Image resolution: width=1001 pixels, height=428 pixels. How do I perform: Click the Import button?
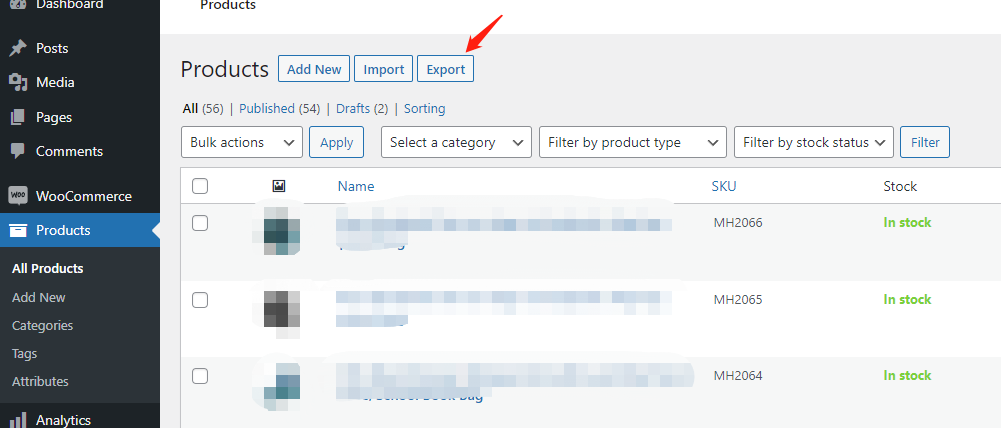(x=384, y=68)
